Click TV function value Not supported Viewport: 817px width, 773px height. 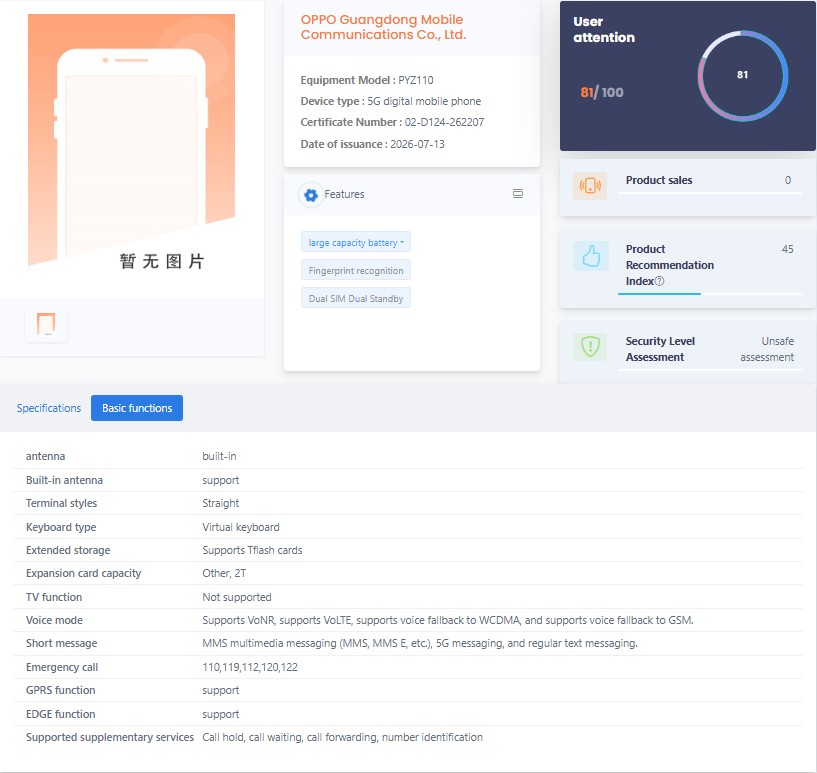tap(237, 597)
